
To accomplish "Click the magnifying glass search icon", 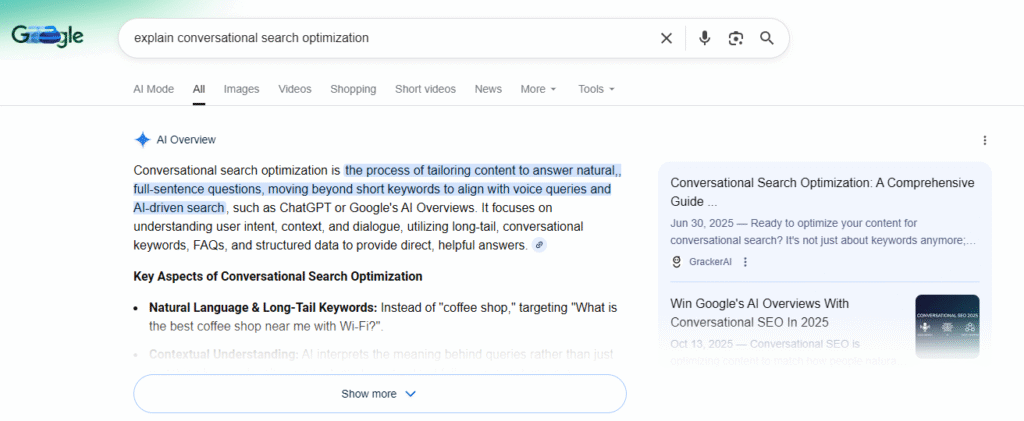I will tap(767, 38).
